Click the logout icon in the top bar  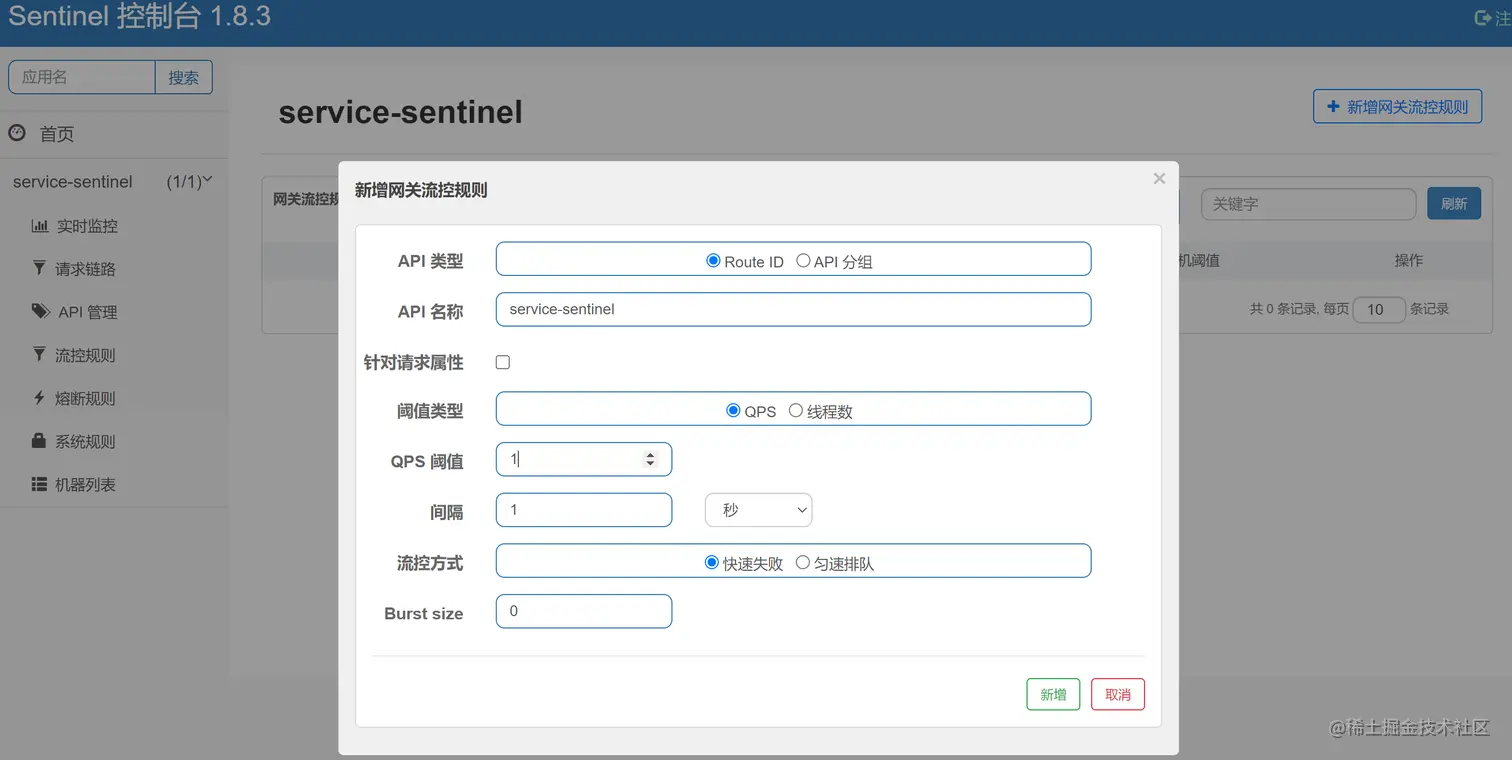click(x=1483, y=18)
